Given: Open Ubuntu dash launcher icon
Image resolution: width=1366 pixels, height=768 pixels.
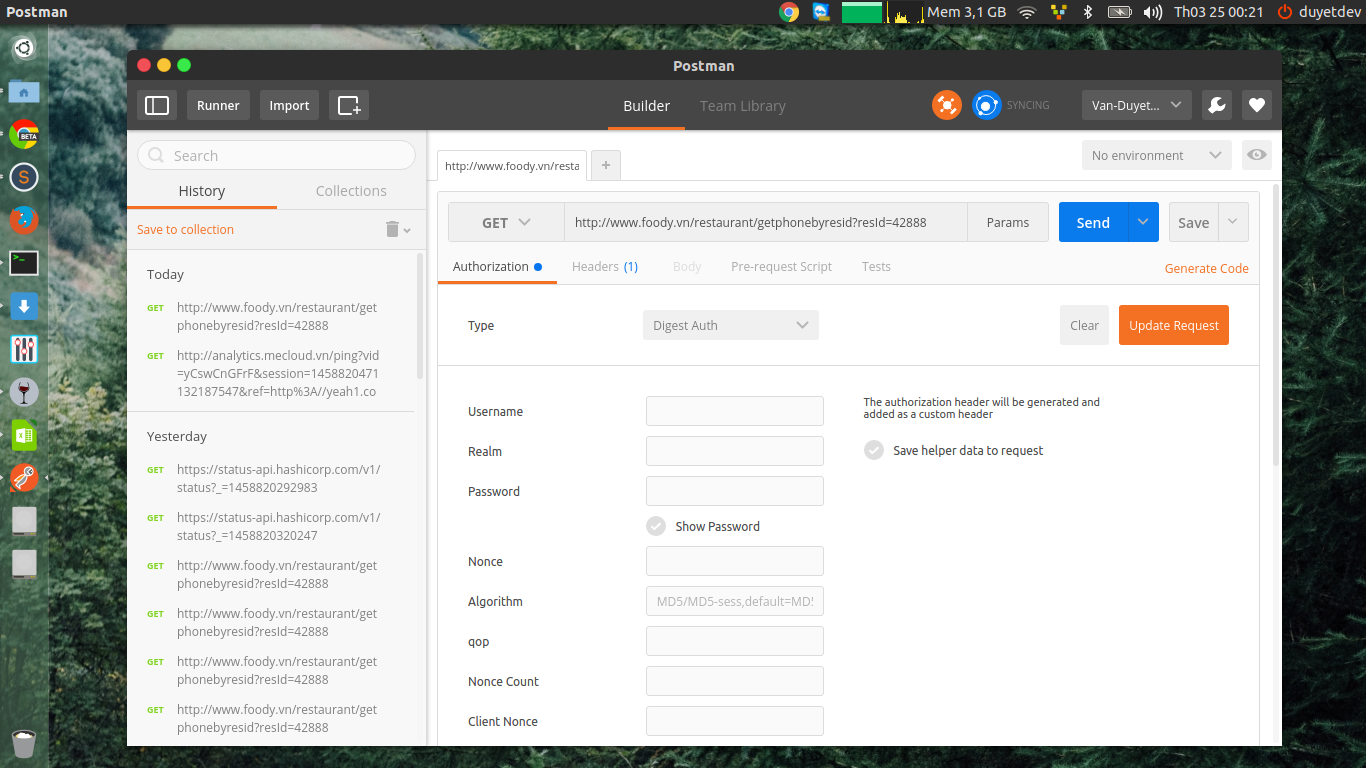Looking at the screenshot, I should pyautogui.click(x=24, y=47).
